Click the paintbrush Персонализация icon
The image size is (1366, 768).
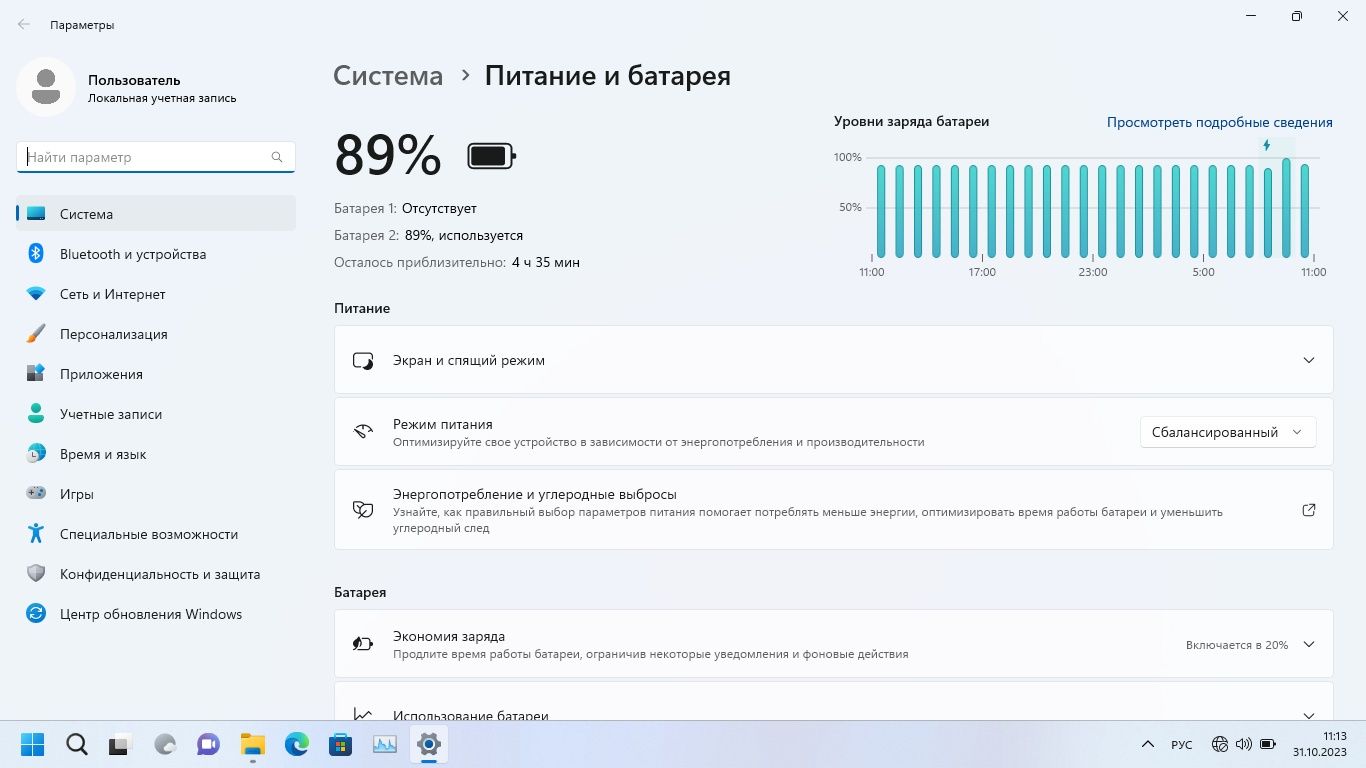tap(36, 334)
